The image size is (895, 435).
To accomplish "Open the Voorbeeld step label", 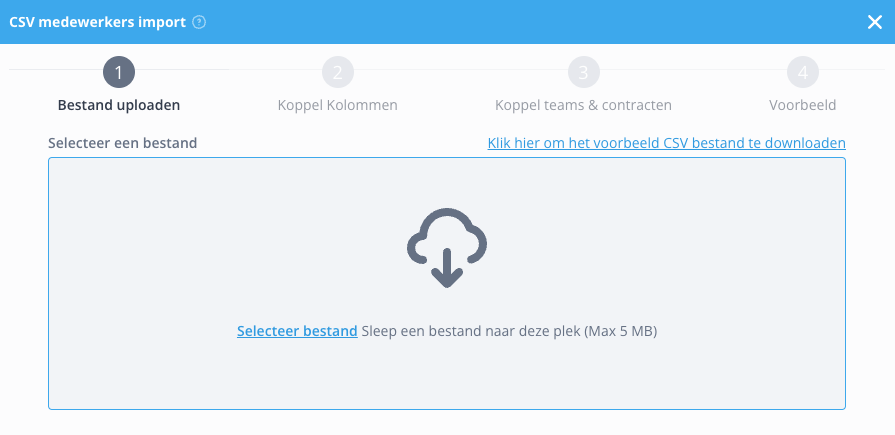I will pos(803,106).
